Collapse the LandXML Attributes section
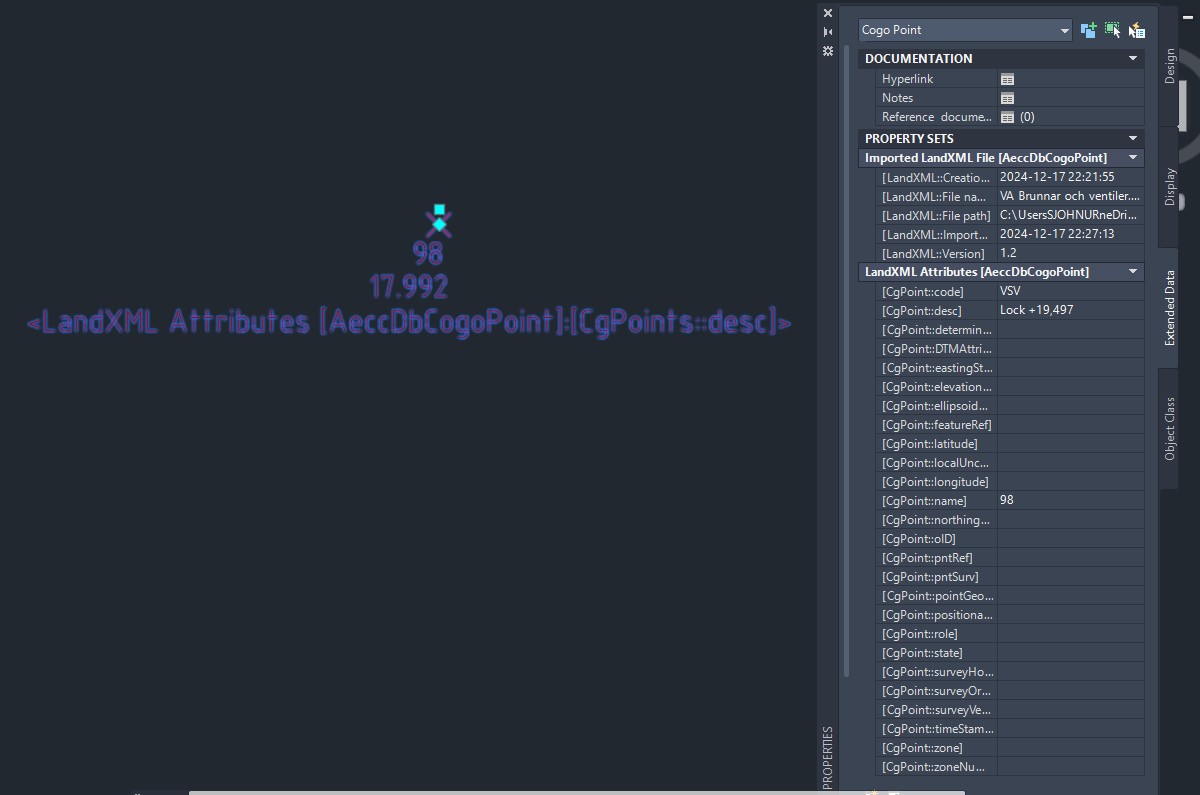The width and height of the screenshot is (1200, 795). click(1131, 271)
